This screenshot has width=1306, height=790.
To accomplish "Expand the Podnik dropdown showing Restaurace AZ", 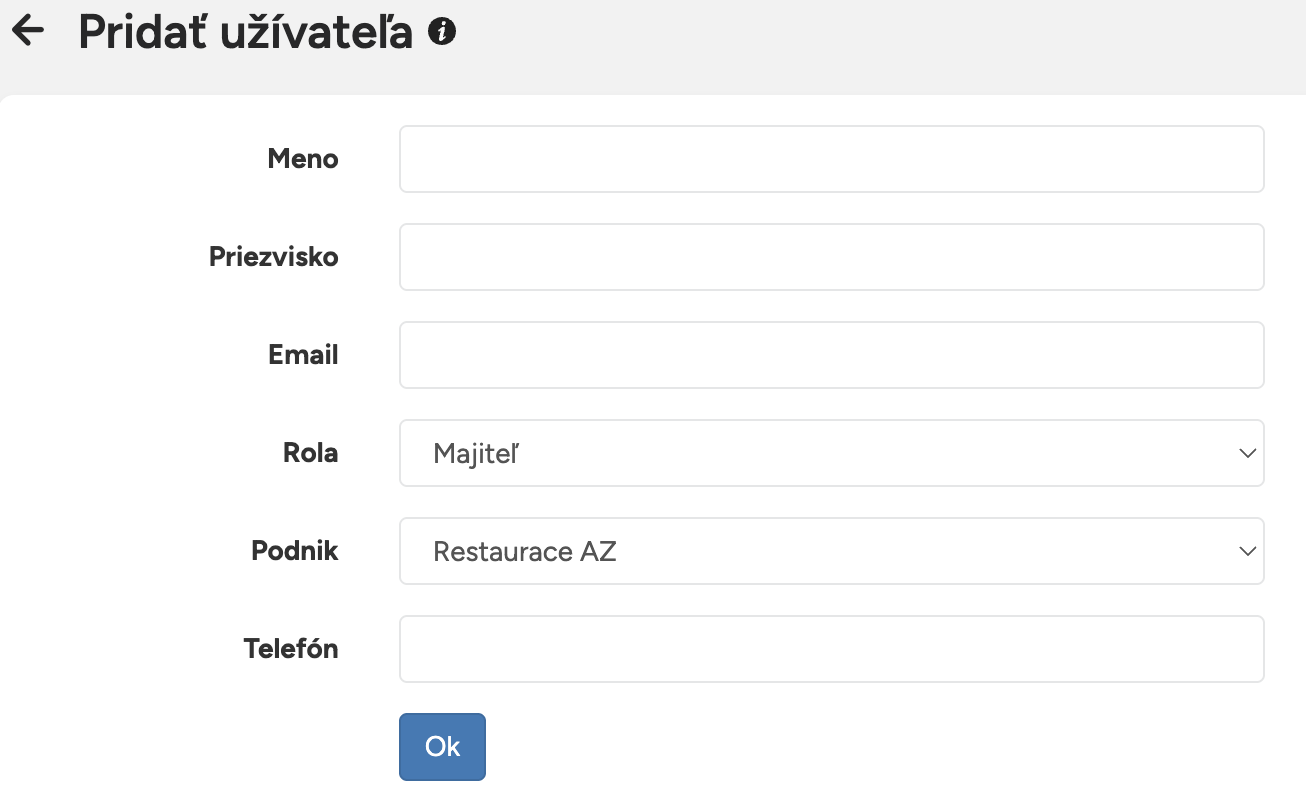I will point(832,551).
